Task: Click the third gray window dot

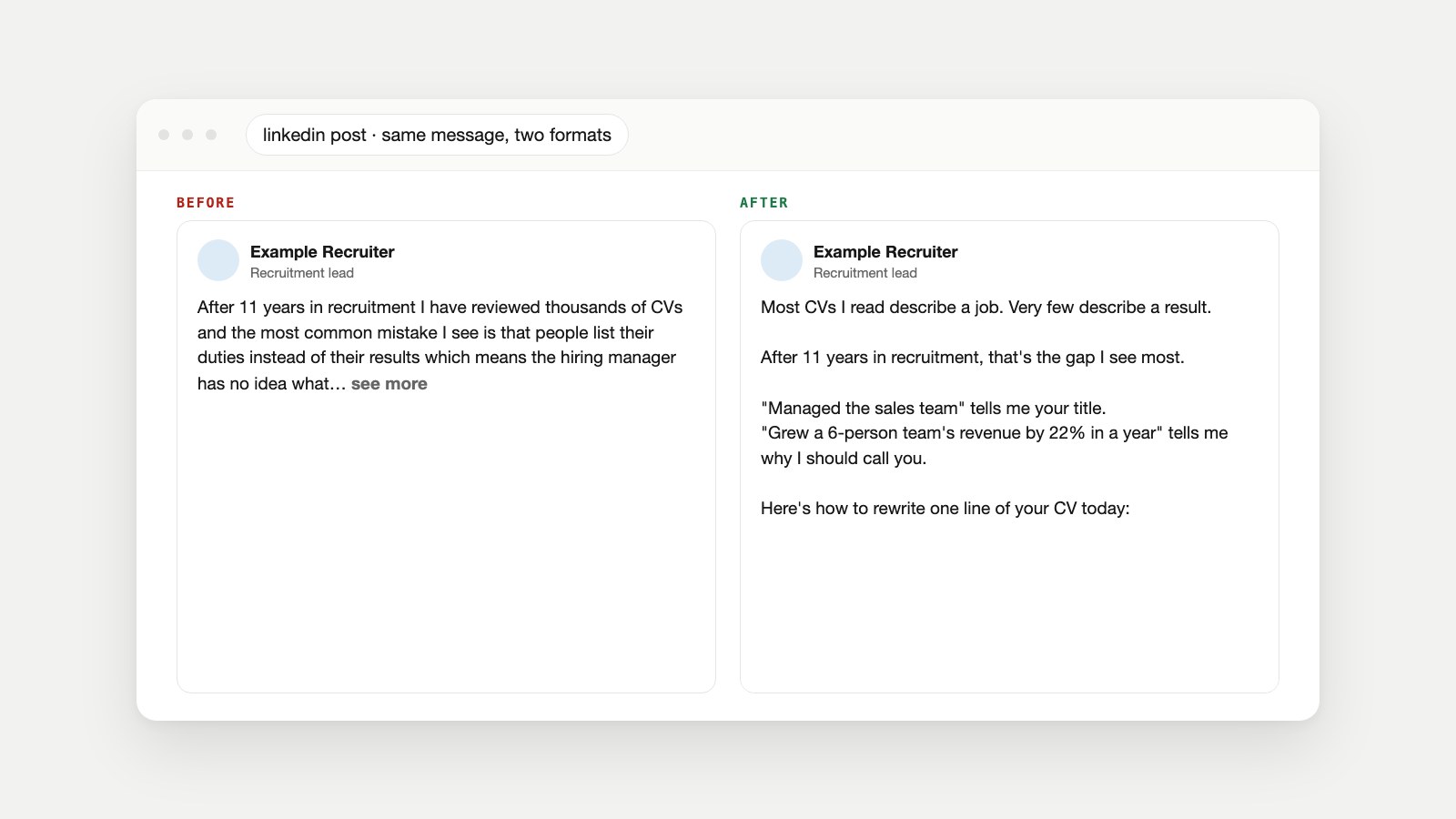Action: tap(211, 135)
